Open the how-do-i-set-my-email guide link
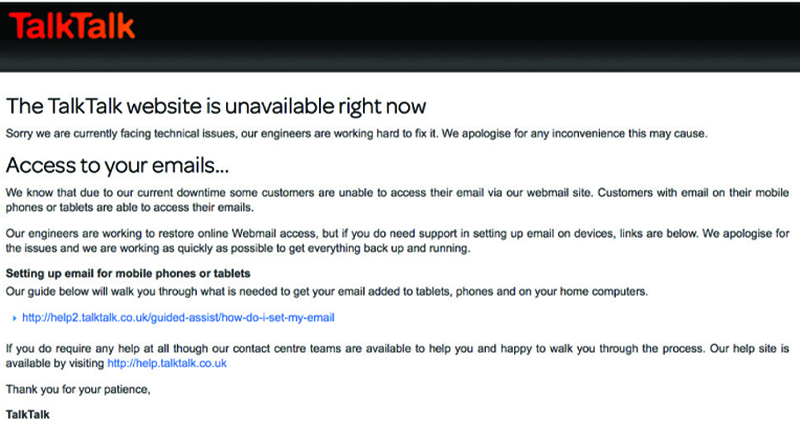This screenshot has width=800, height=437. [178, 318]
